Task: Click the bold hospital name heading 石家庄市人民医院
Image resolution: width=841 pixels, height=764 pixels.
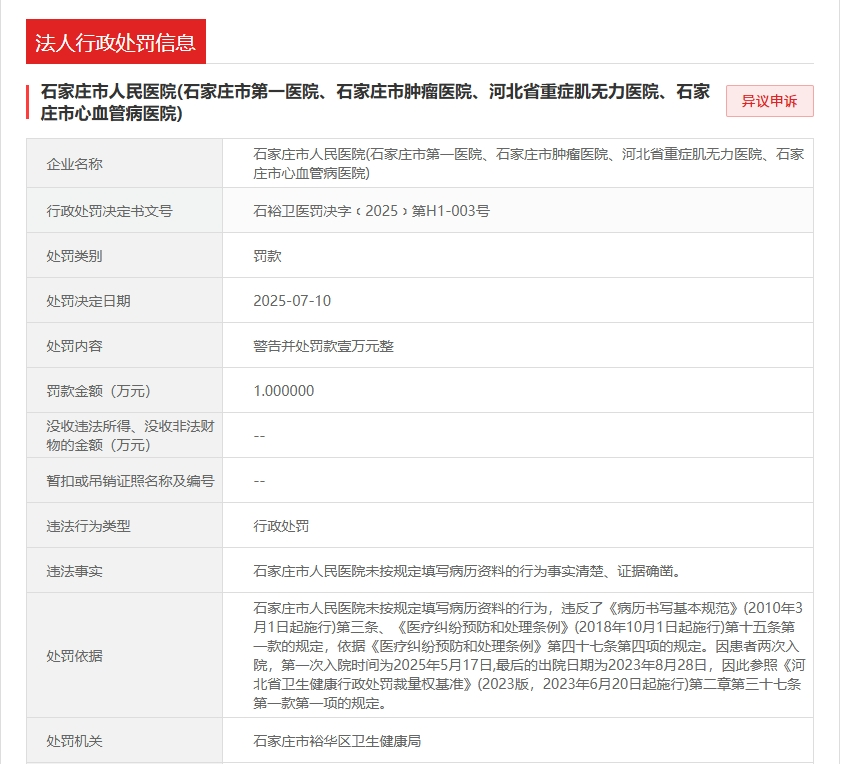Action: pyautogui.click(x=375, y=102)
